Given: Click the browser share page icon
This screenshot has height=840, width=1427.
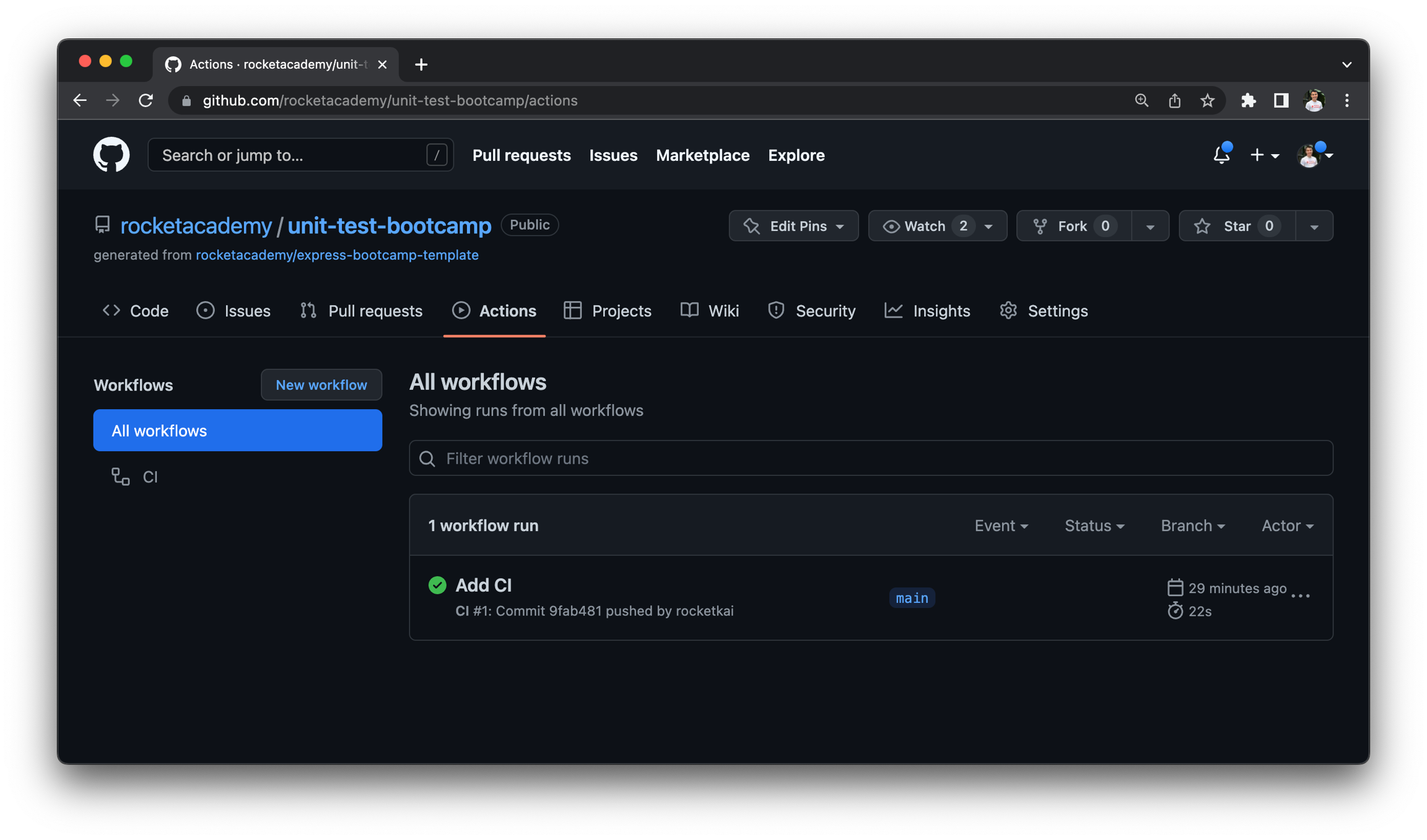Looking at the screenshot, I should [1174, 101].
